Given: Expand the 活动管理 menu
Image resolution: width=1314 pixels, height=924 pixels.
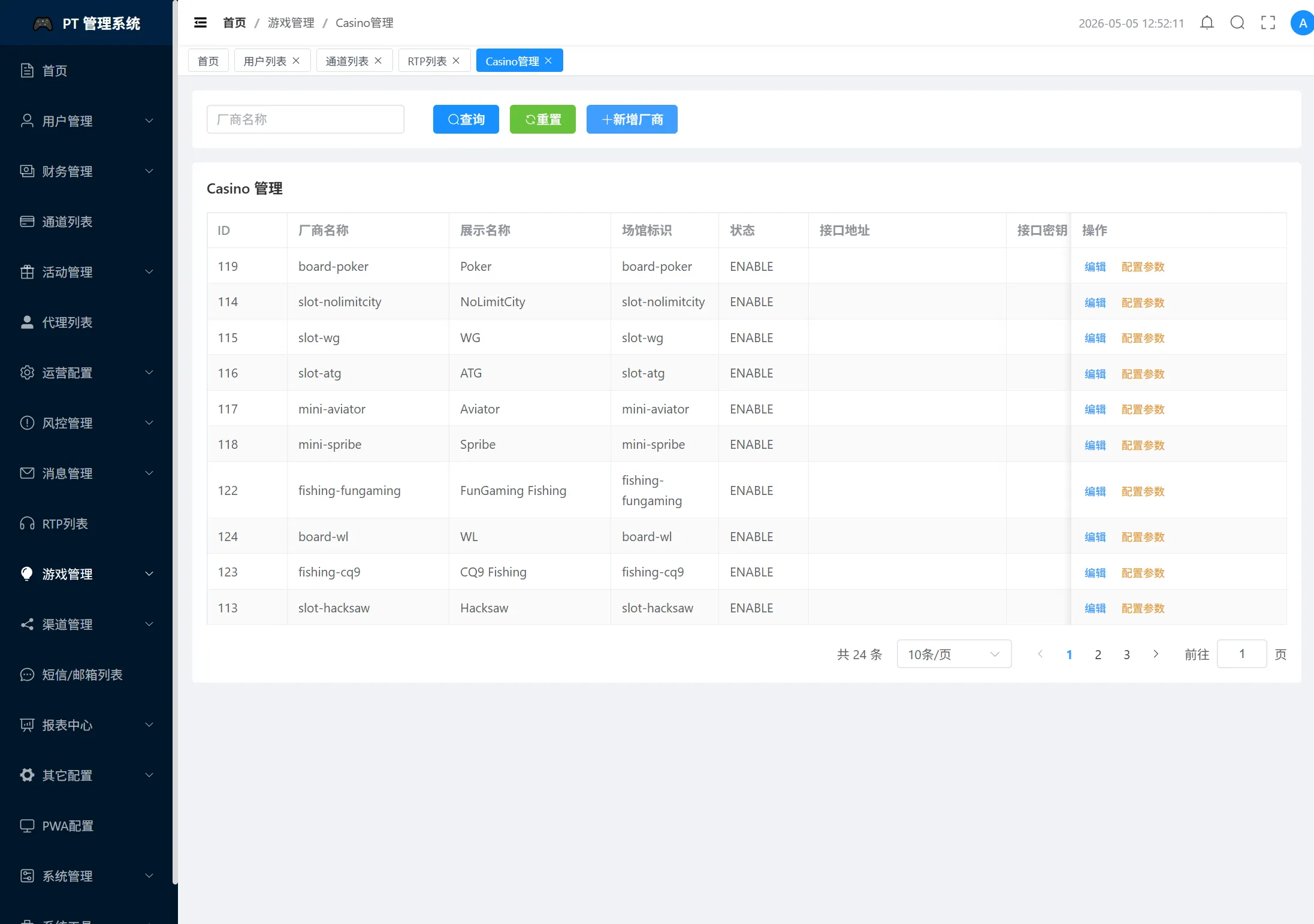Looking at the screenshot, I should tap(86, 271).
